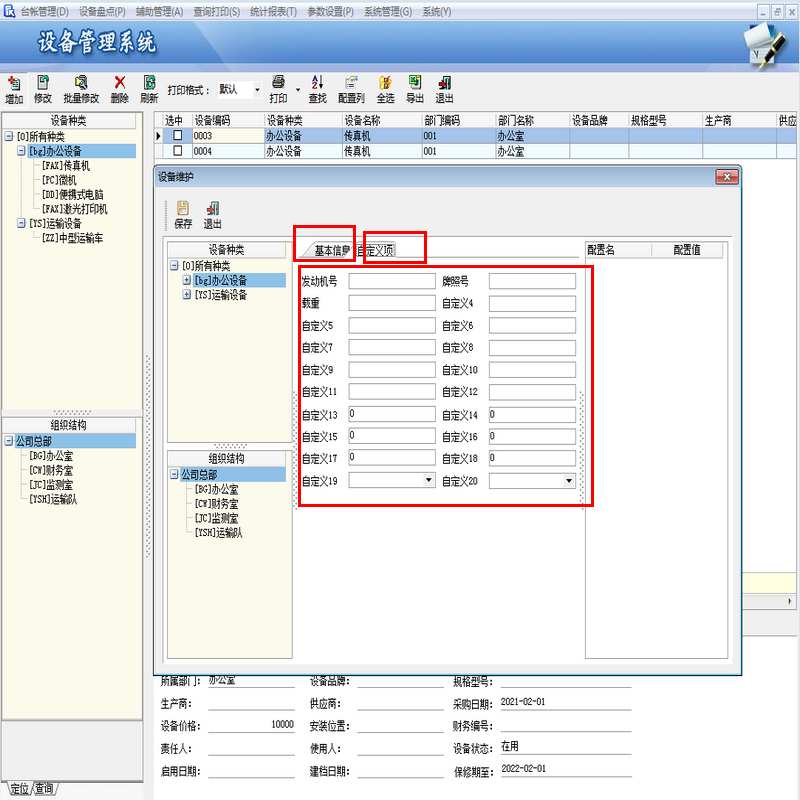Open the 统计报表(T) menu
The height and width of the screenshot is (800, 800).
[x=273, y=11]
